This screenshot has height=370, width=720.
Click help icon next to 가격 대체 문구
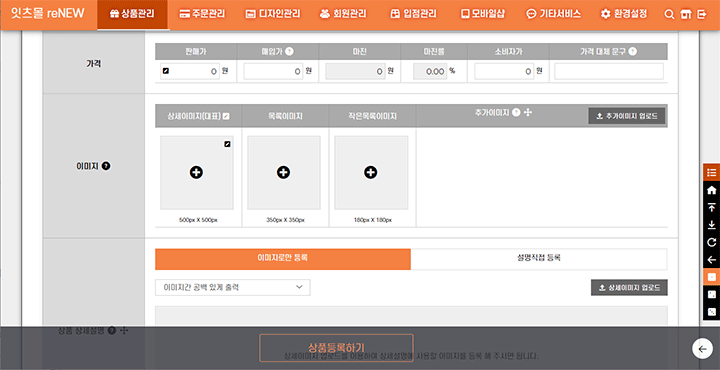[x=633, y=51]
